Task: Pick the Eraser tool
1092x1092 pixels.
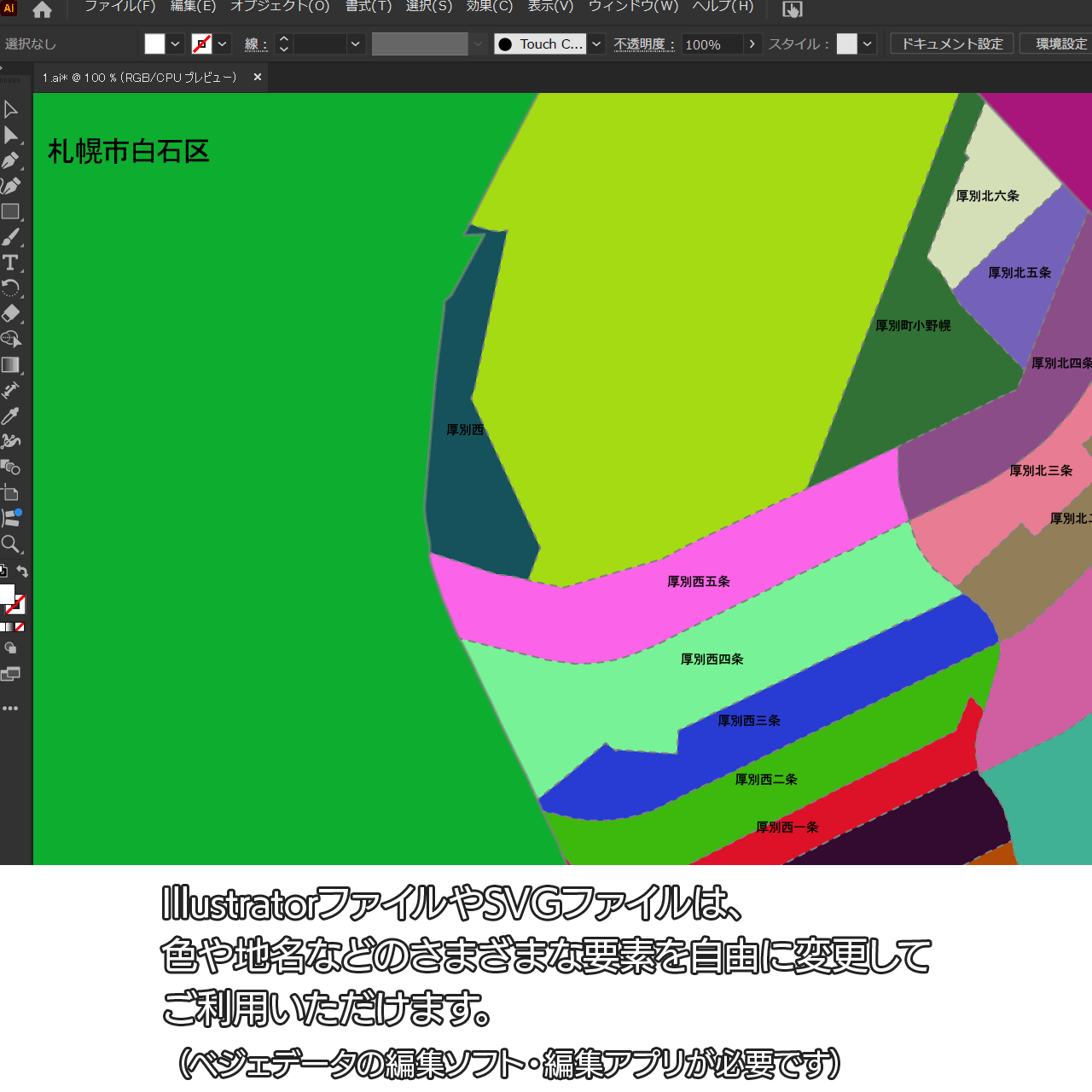Action: pos(11,313)
